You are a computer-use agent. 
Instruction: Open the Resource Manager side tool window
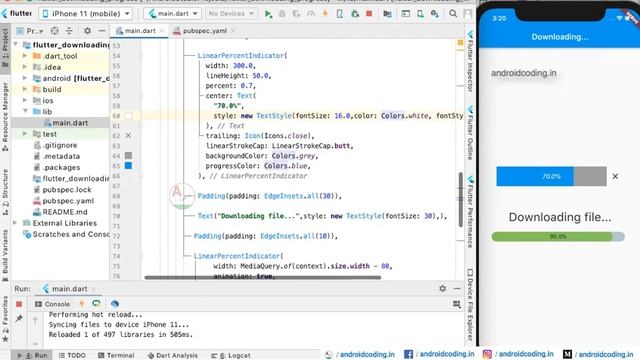point(5,117)
